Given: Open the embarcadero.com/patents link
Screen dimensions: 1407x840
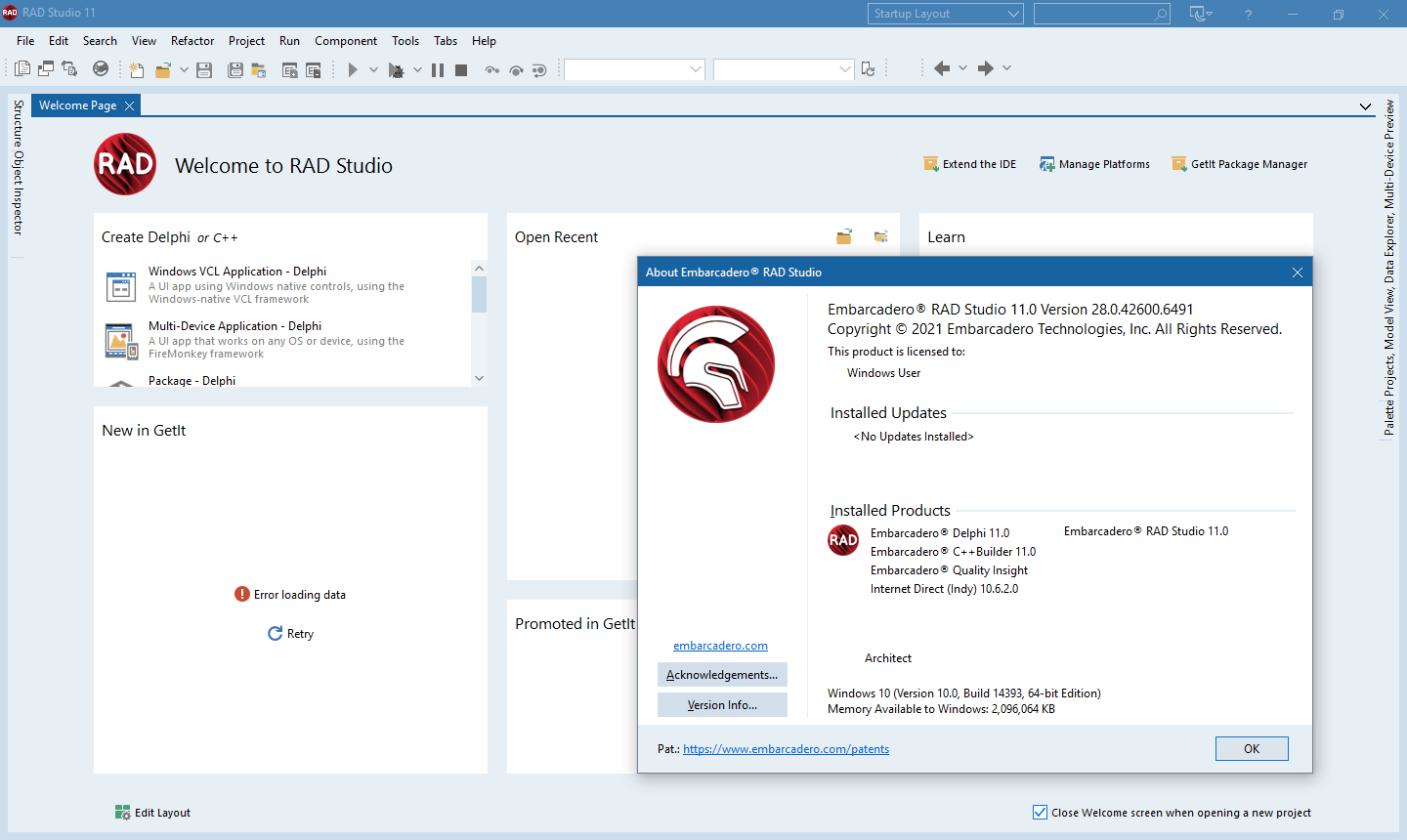Looking at the screenshot, I should point(786,749).
